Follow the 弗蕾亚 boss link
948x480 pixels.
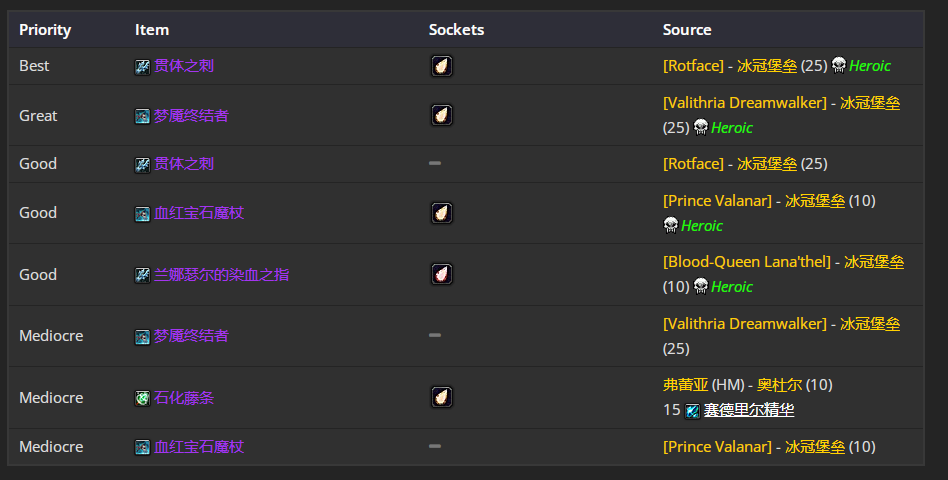pyautogui.click(x=684, y=385)
